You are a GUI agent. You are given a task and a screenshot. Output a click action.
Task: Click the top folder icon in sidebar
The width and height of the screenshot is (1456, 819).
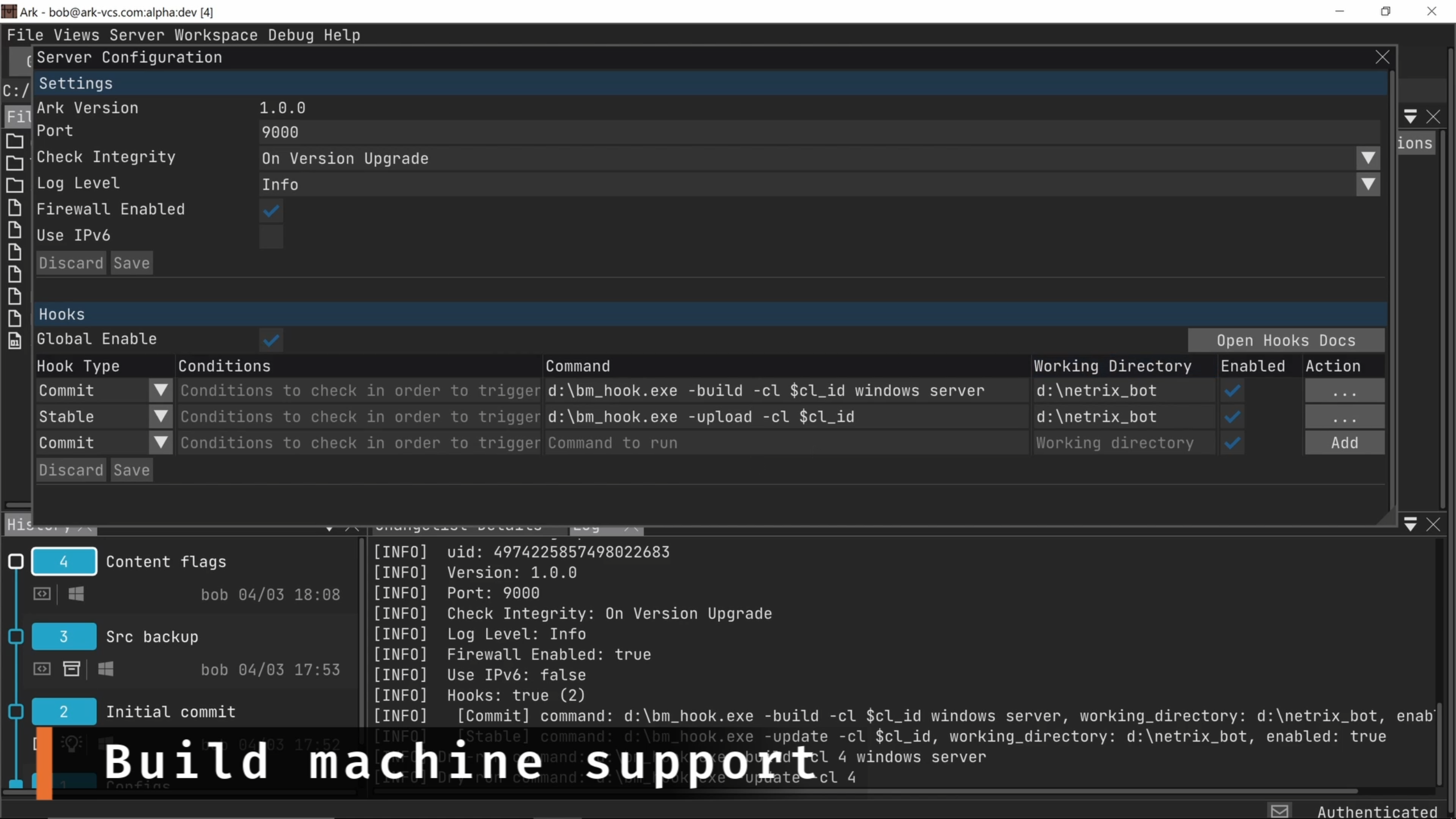(x=15, y=140)
